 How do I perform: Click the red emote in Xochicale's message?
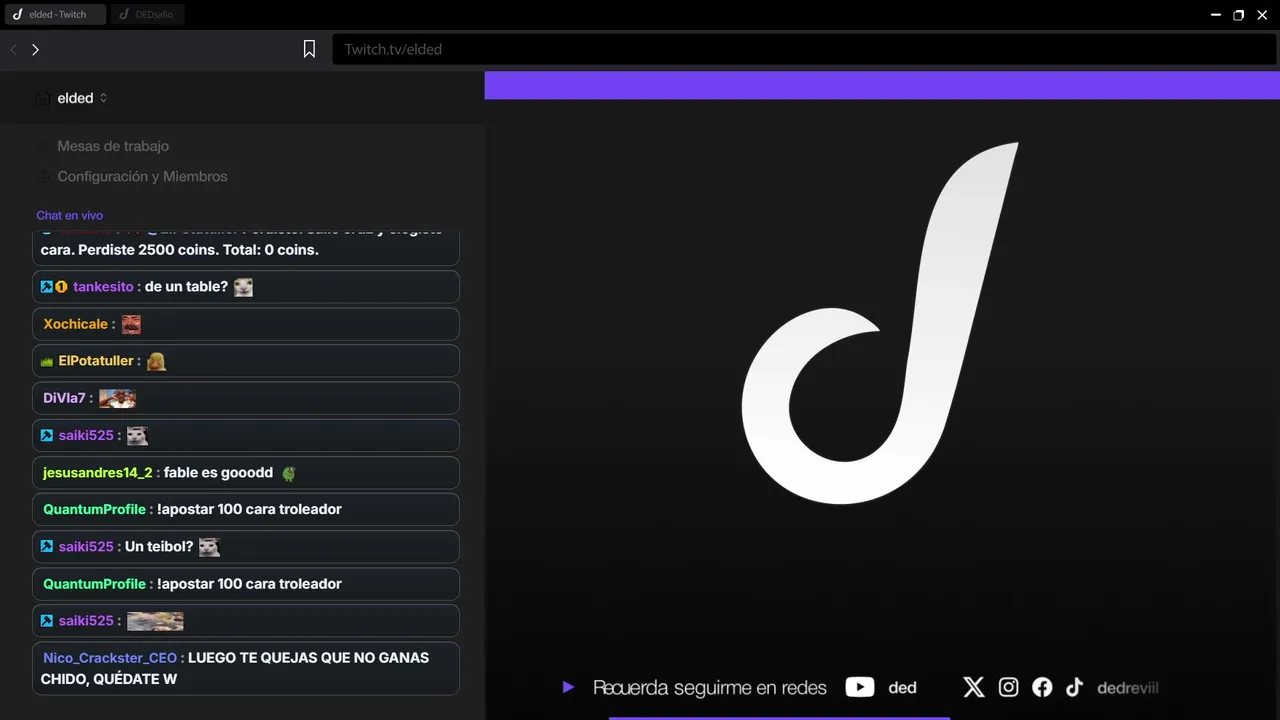click(x=131, y=324)
